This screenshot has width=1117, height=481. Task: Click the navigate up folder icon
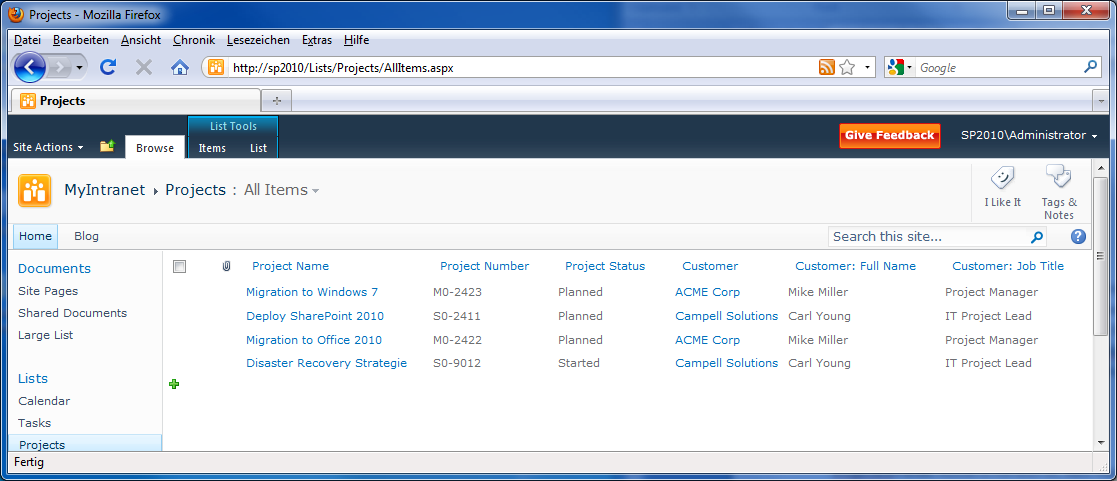(107, 147)
